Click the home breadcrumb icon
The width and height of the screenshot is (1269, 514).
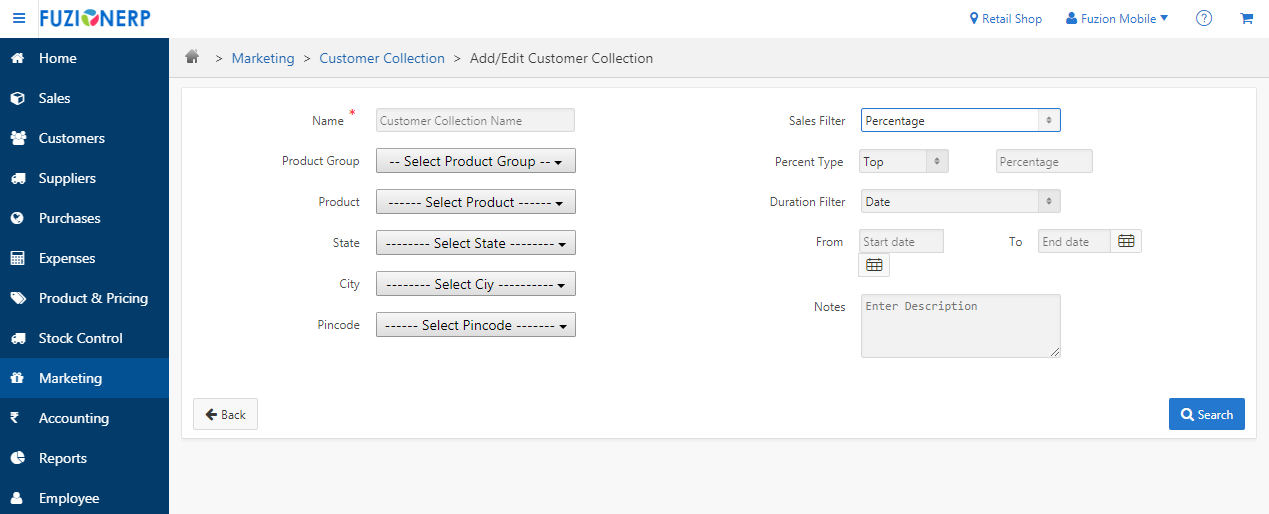click(192, 58)
